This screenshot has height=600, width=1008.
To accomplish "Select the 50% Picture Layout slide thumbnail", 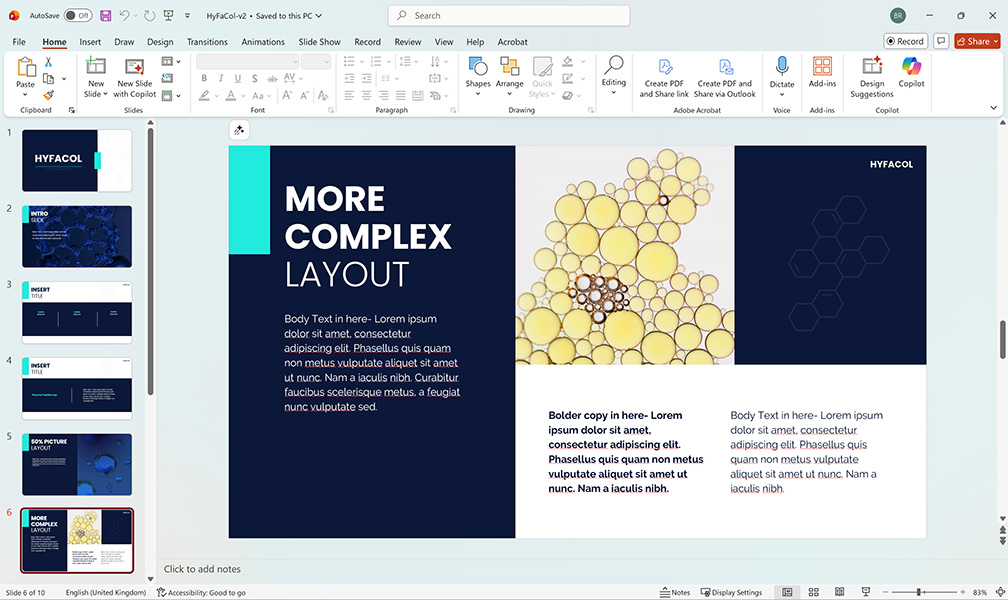I will (x=77, y=464).
